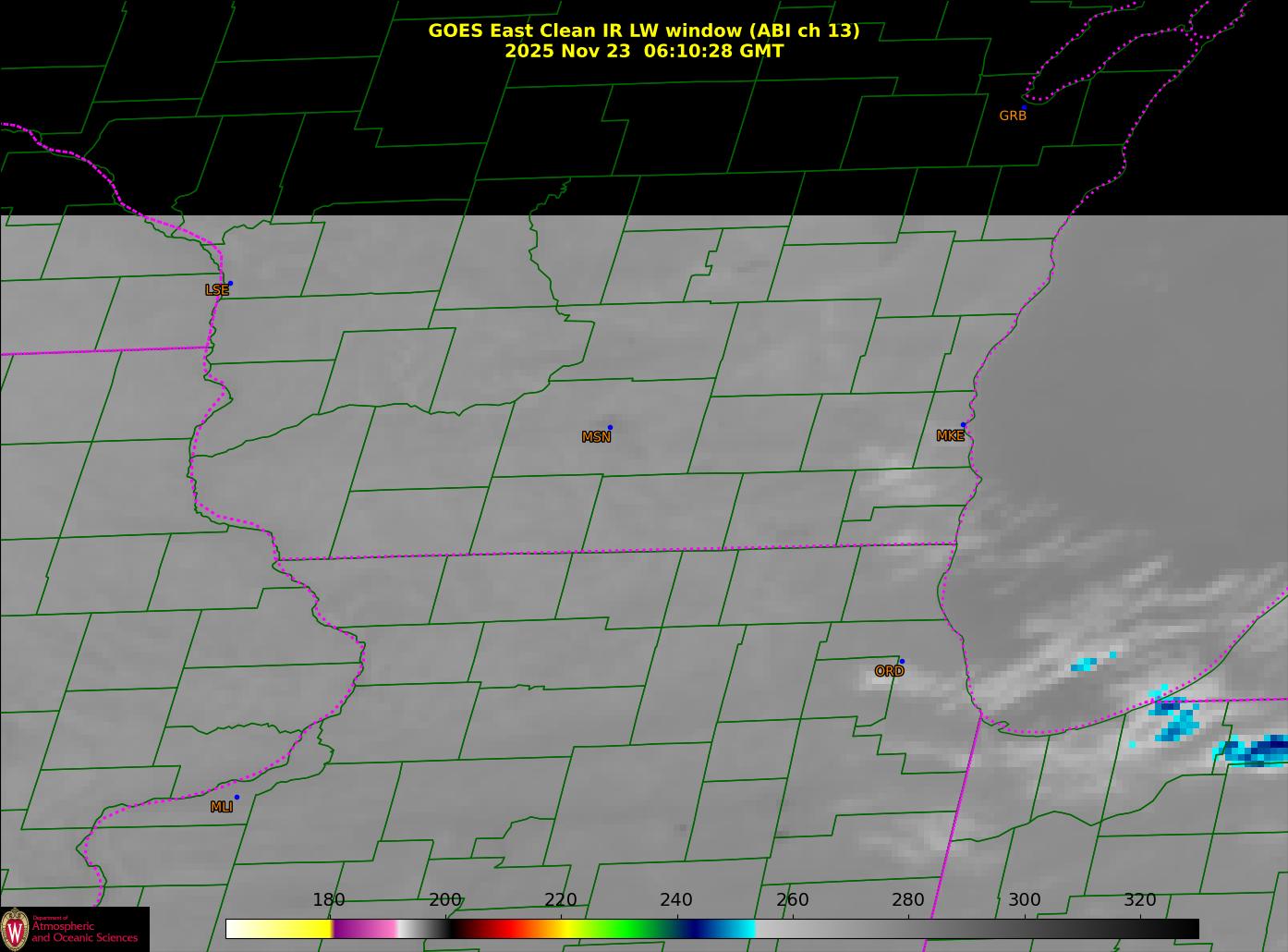Click the blue MLI station dot
The width and height of the screenshot is (1288, 952).
(237, 798)
